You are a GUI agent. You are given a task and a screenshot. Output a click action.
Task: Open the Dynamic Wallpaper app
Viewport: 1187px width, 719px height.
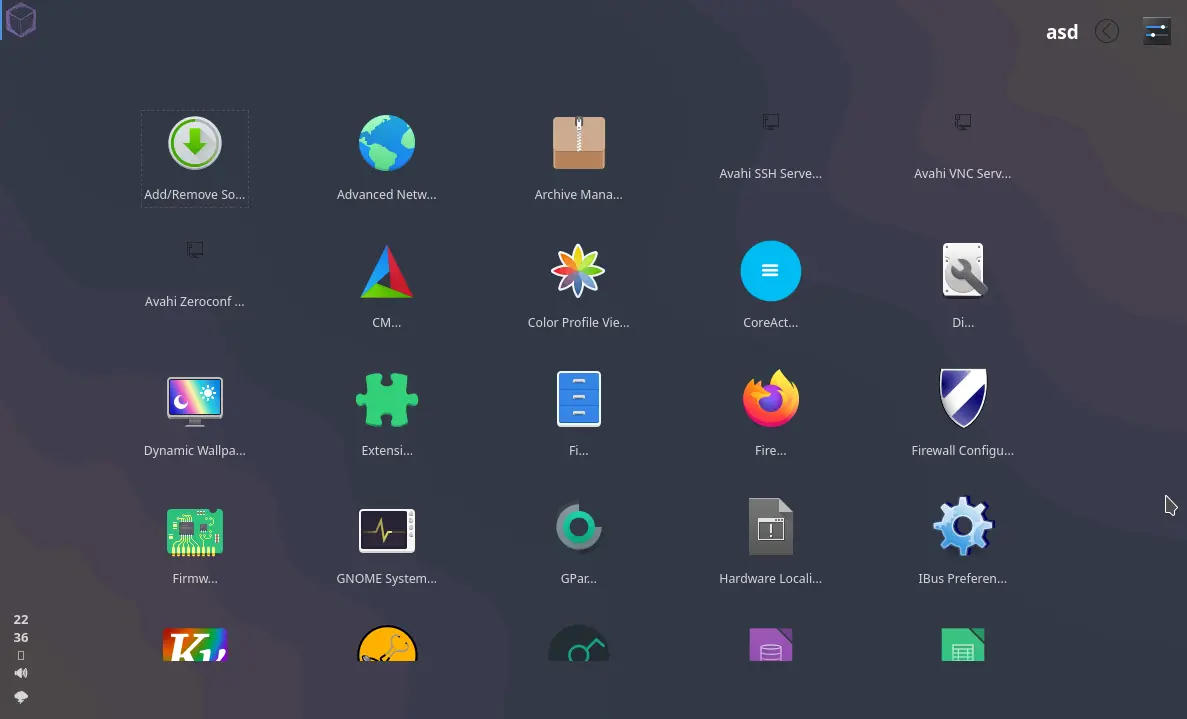[194, 398]
